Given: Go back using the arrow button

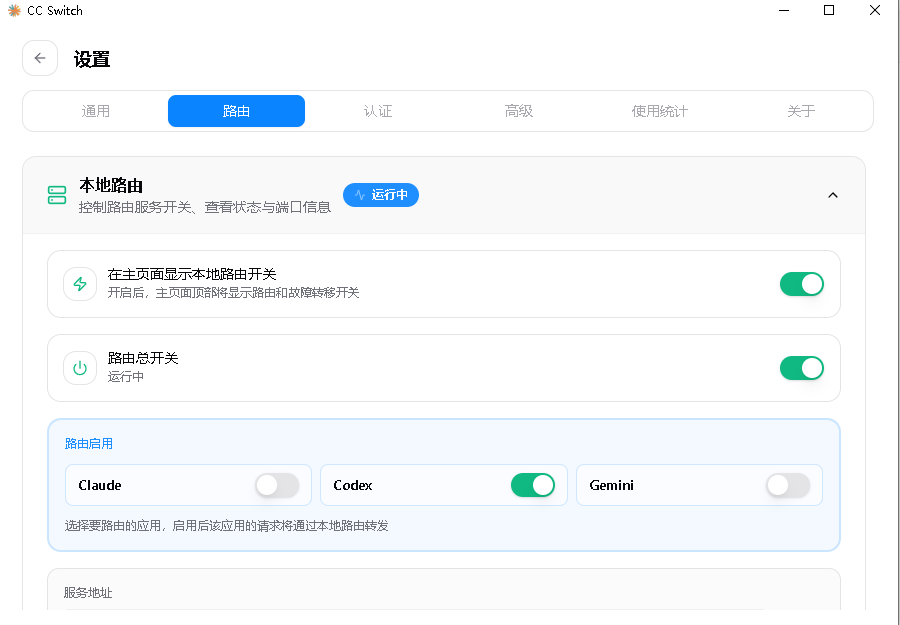Looking at the screenshot, I should click(40, 58).
